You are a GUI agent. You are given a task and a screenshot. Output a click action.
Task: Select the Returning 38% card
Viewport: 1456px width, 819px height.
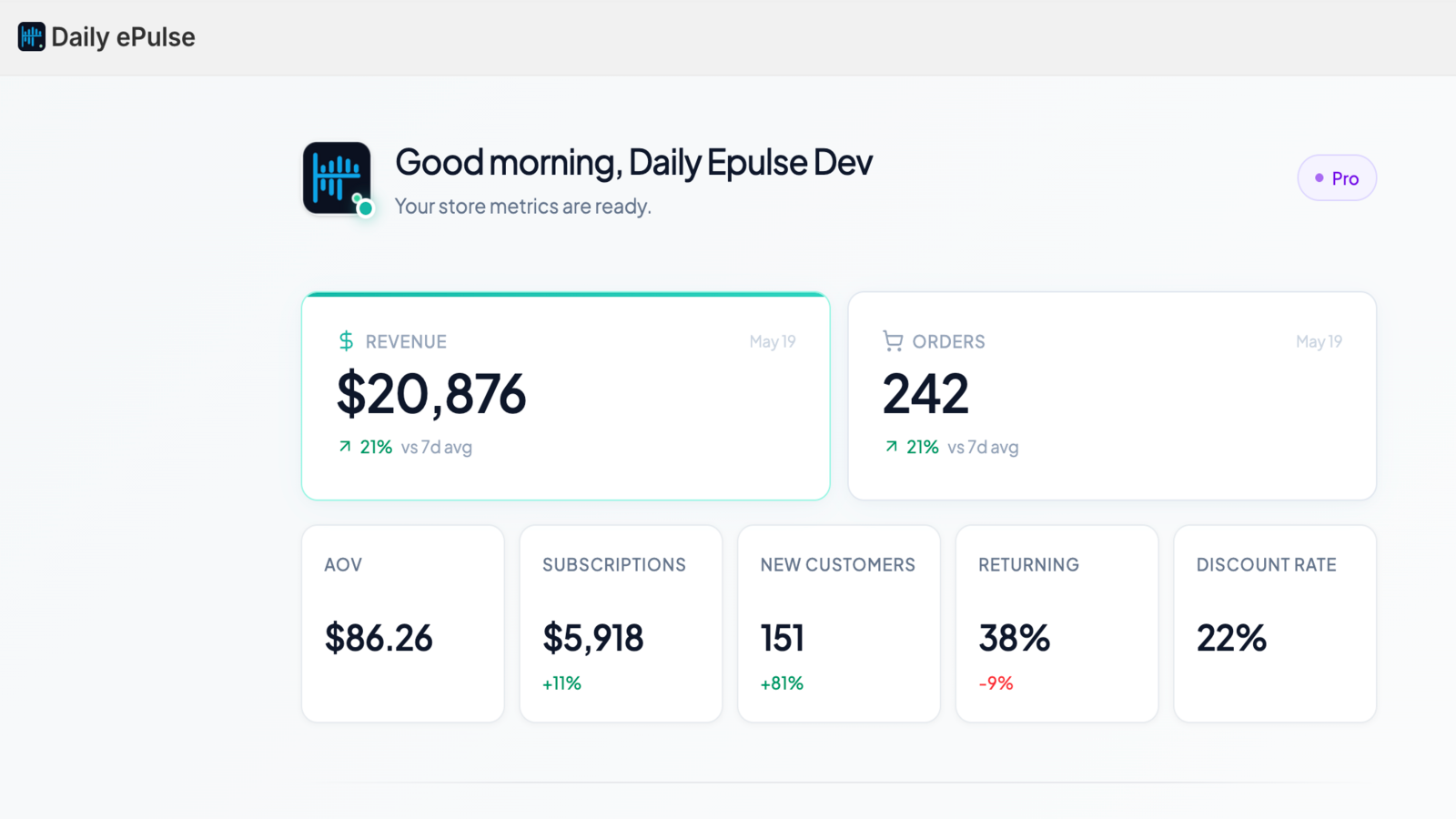(x=1057, y=623)
